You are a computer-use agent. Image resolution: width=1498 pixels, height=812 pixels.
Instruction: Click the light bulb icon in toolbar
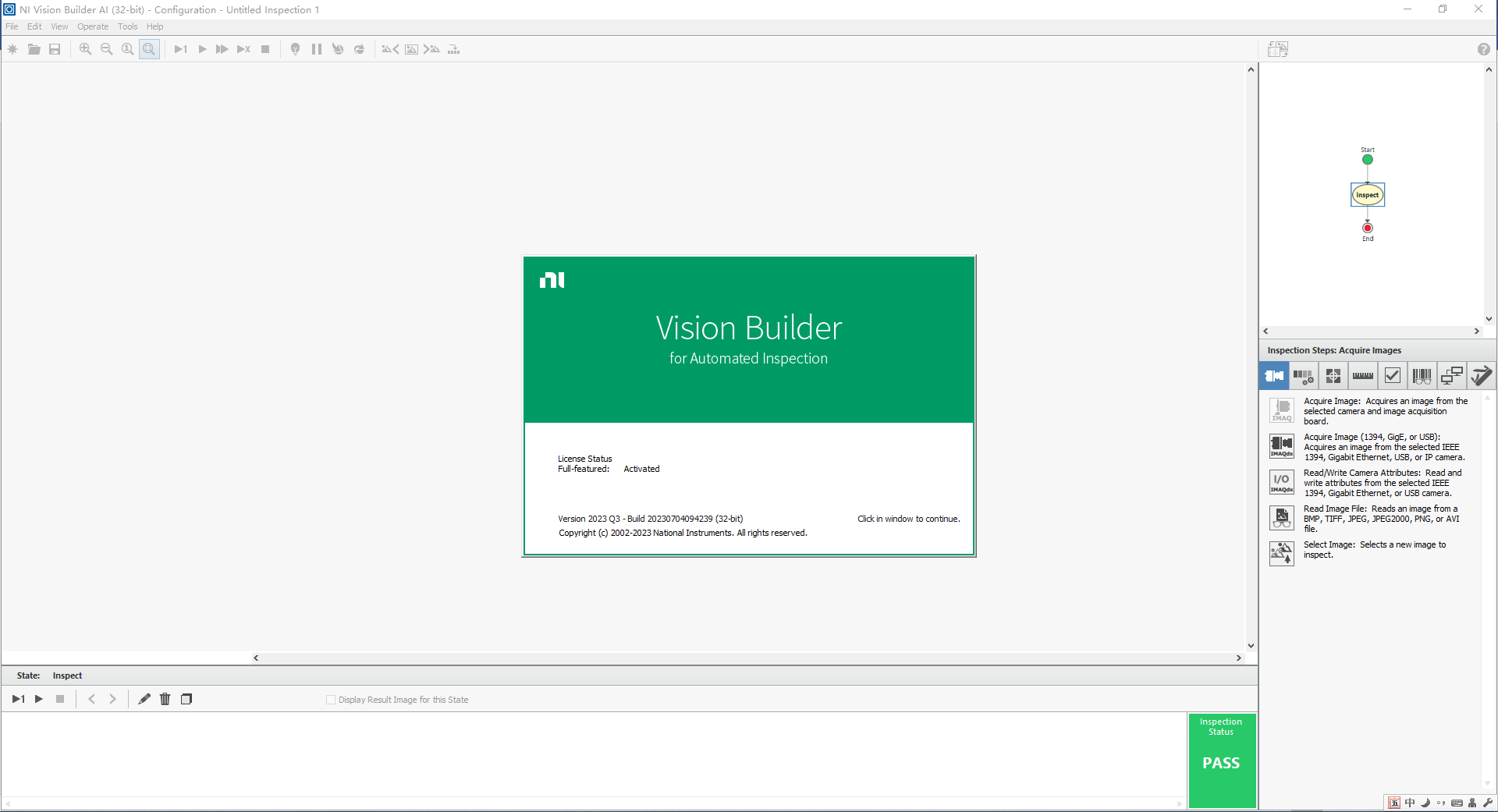click(296, 49)
